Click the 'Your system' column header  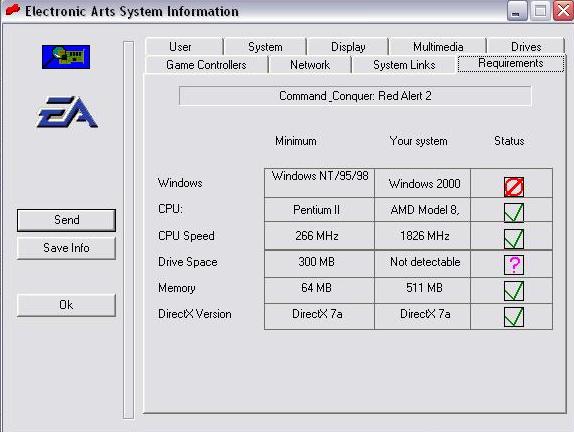point(418,141)
